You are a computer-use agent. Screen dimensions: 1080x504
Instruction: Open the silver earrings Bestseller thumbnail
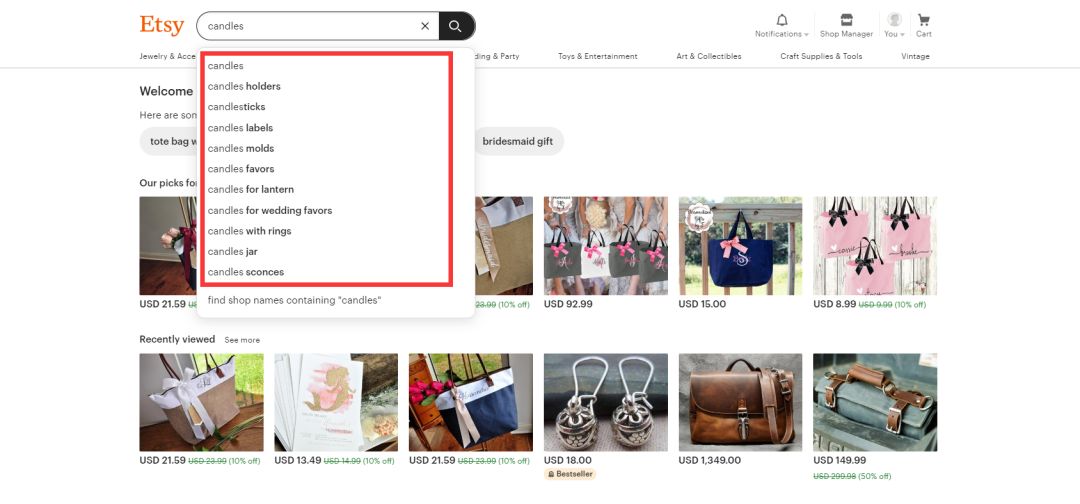(x=605, y=401)
